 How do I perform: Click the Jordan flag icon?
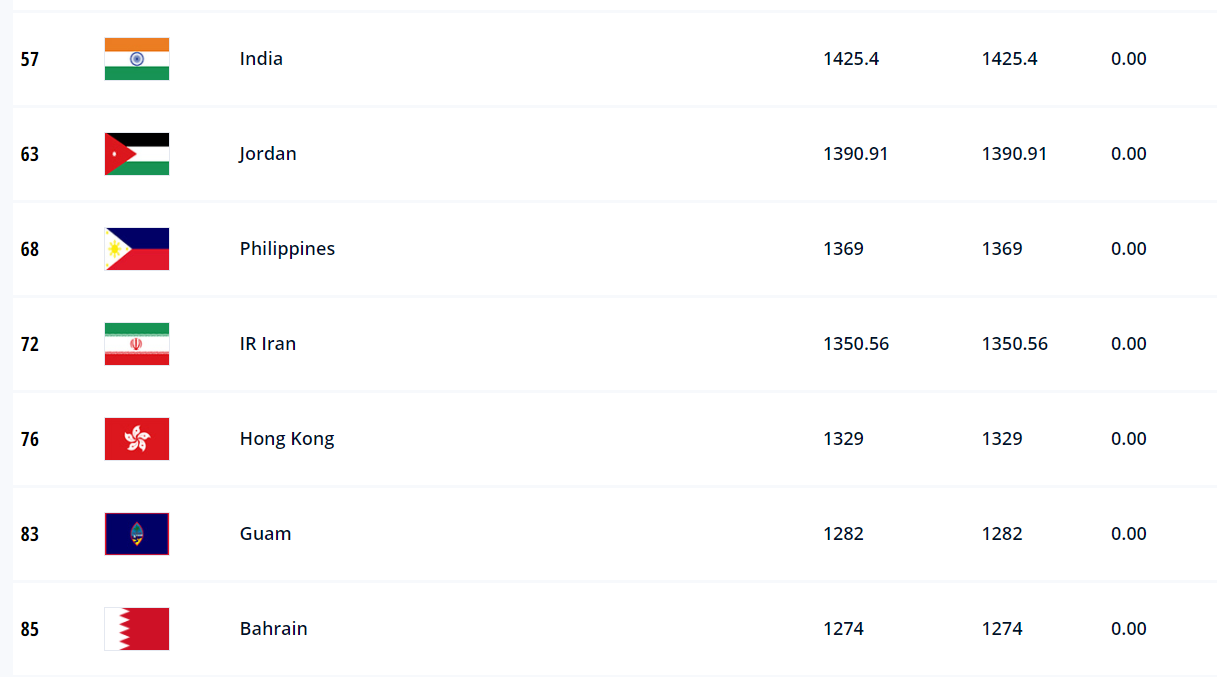[137, 154]
